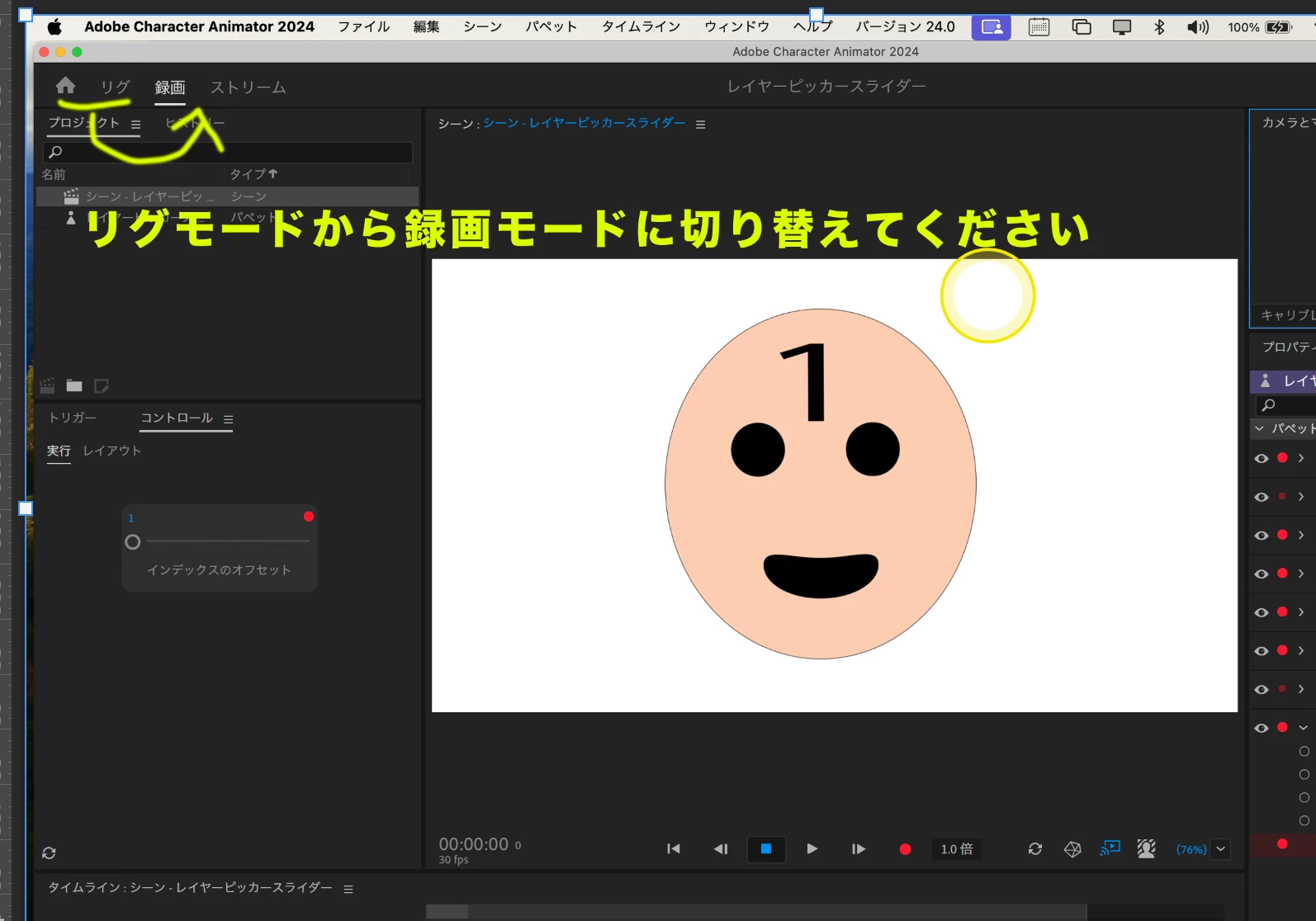
Task: Switch to リグ mode
Action: [x=116, y=87]
